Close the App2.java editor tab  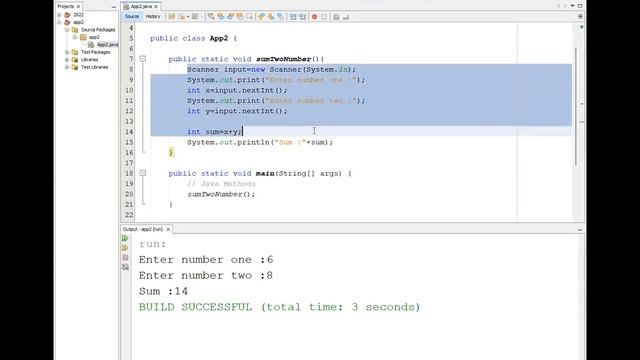click(x=156, y=7)
